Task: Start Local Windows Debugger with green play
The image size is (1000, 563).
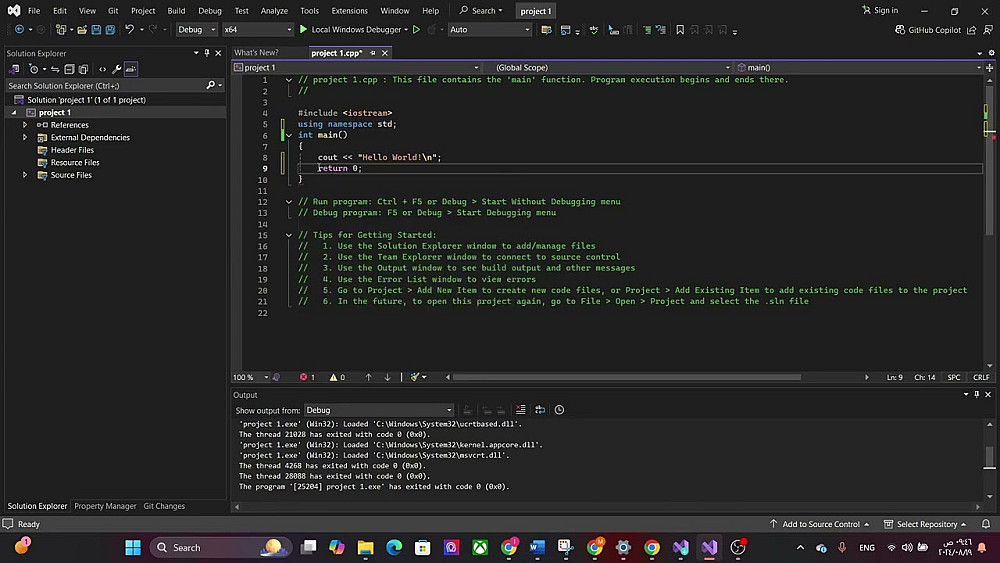Action: (303, 30)
